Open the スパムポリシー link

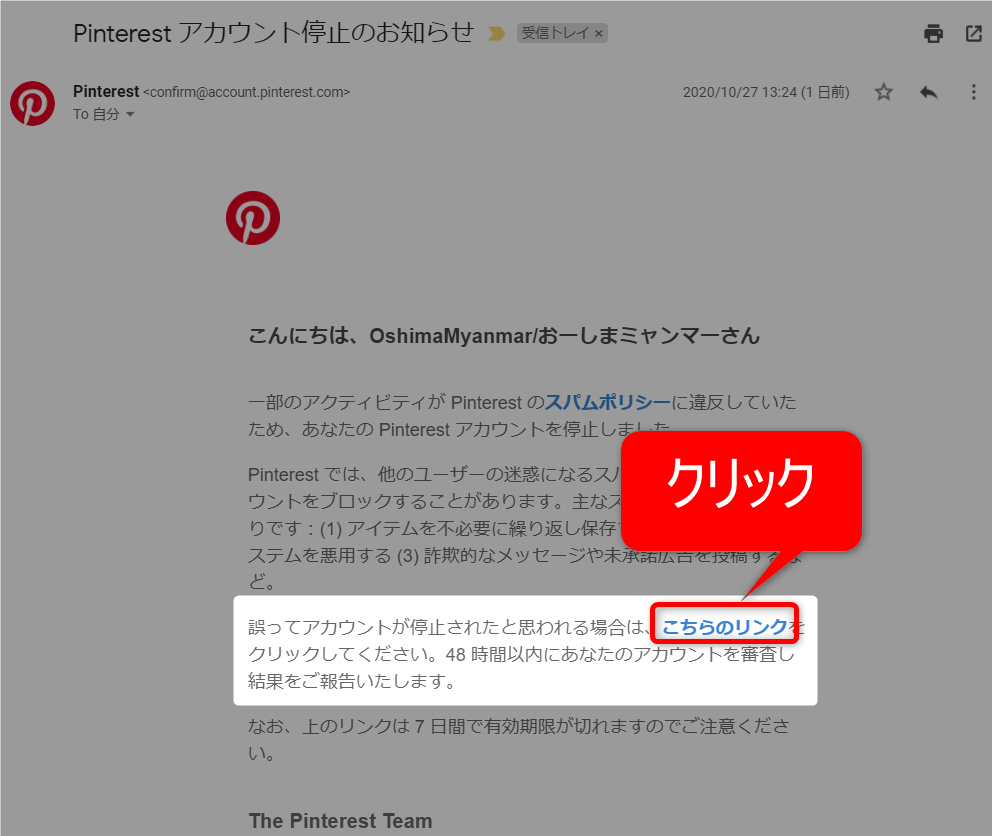607,402
